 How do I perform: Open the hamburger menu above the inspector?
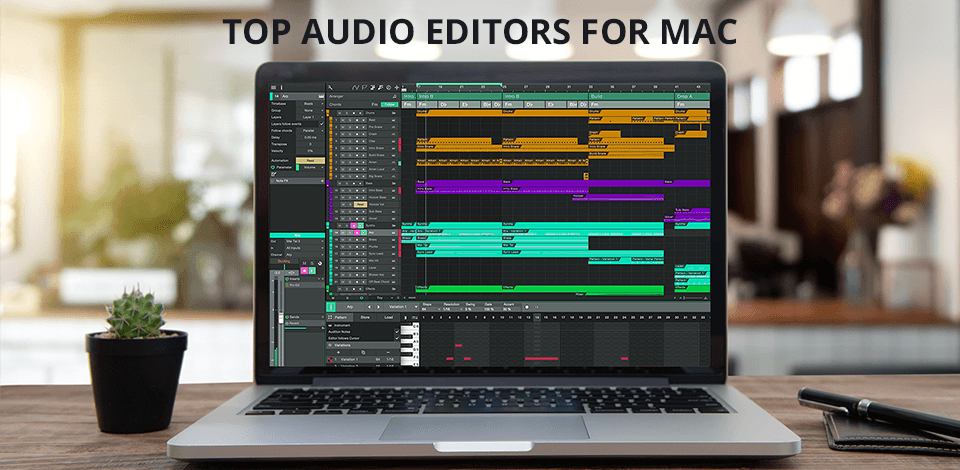click(274, 88)
